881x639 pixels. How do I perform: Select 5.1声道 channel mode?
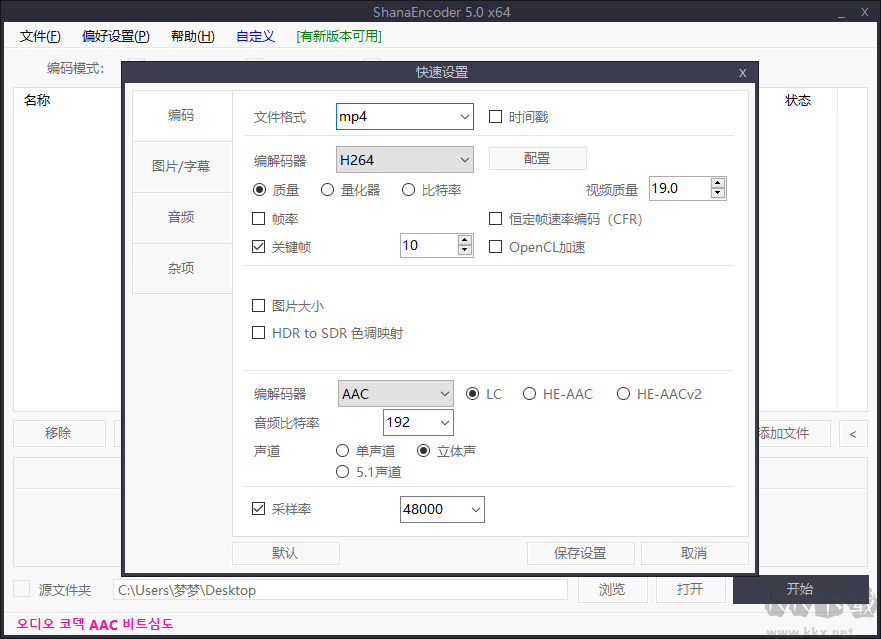pyautogui.click(x=344, y=470)
